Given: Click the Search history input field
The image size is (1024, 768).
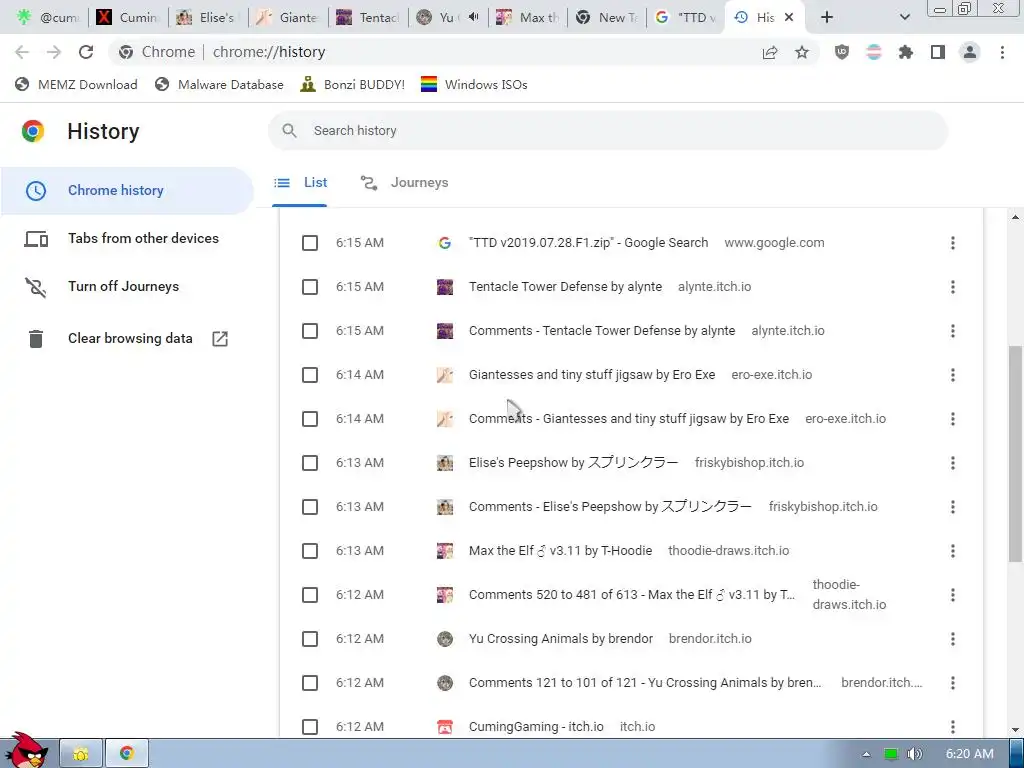Looking at the screenshot, I should point(608,131).
